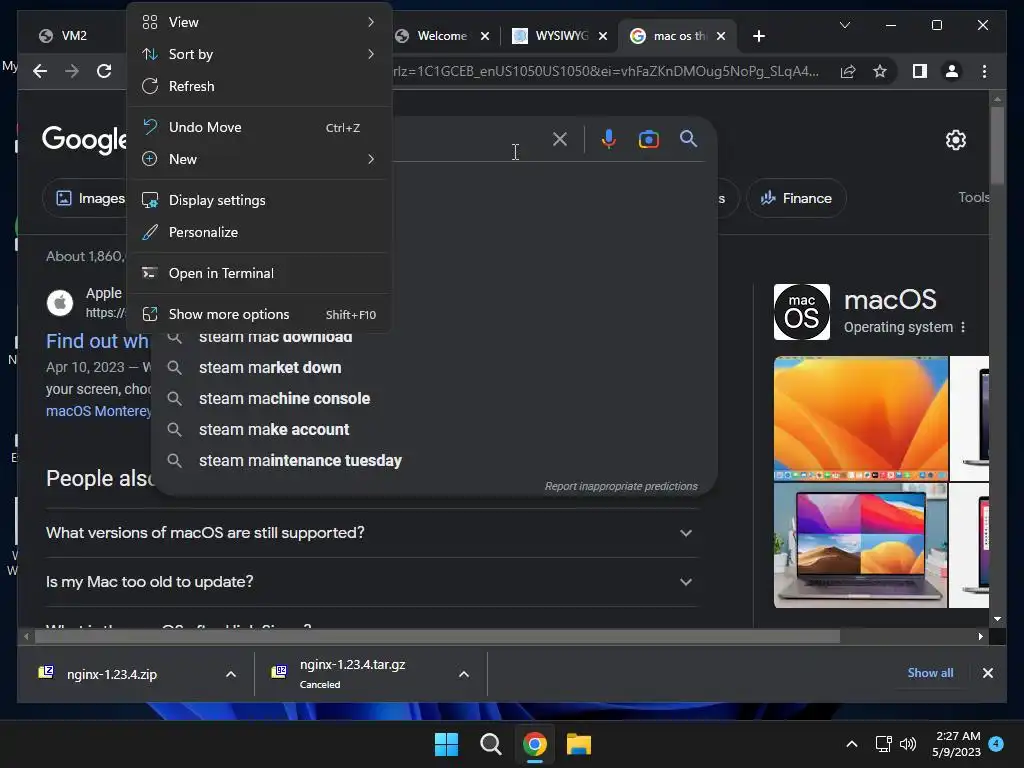This screenshot has width=1024, height=768.
Task: Select suggestion steam maintenance tuesday
Action: [434, 460]
